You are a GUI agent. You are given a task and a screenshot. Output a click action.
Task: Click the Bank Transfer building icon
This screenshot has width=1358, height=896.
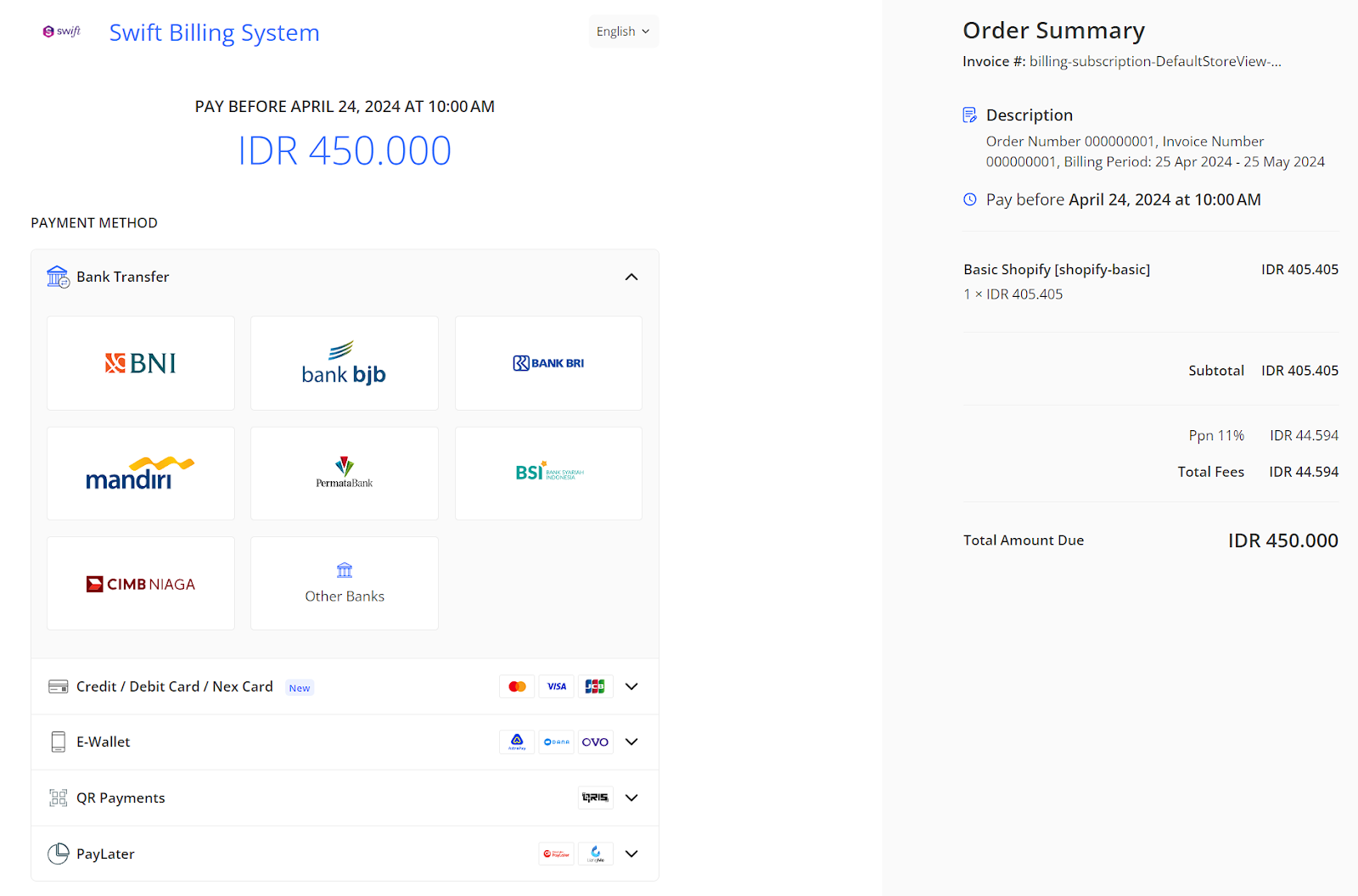58,277
